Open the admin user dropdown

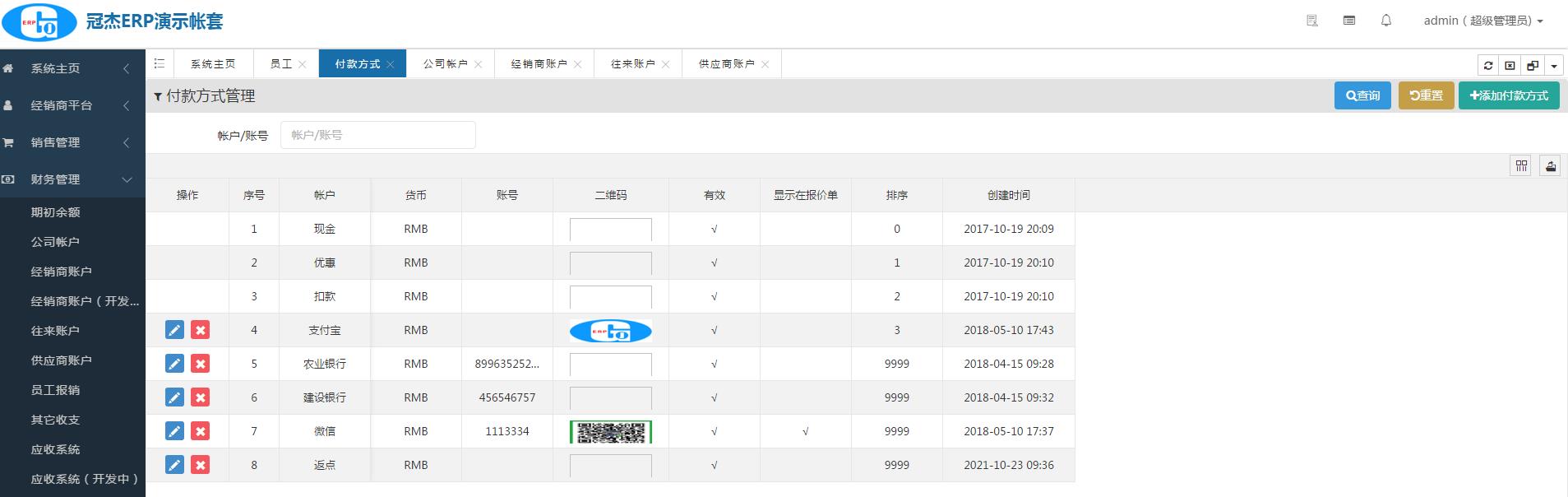point(1482,21)
